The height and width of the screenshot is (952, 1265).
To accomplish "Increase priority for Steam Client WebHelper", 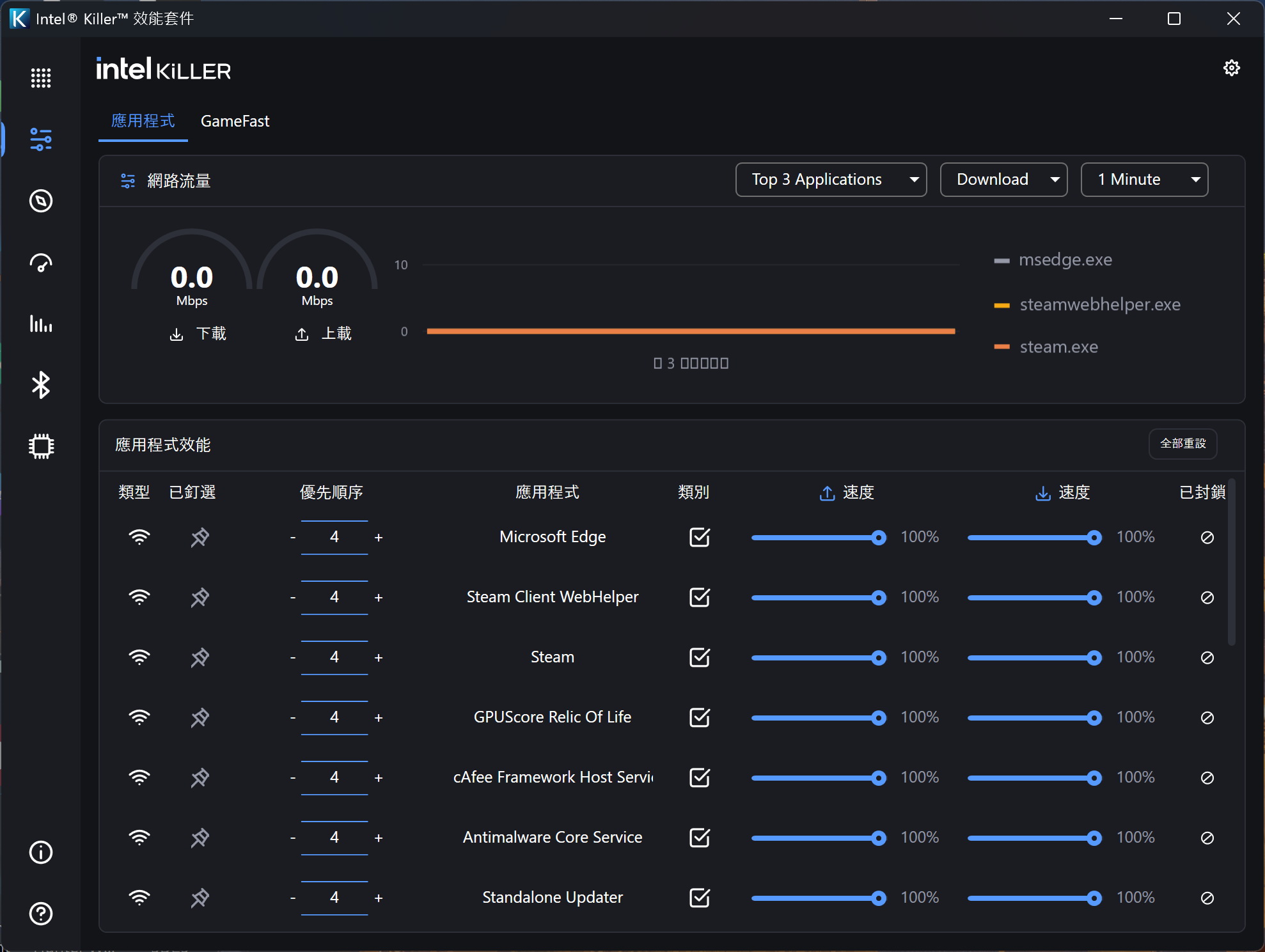I will (x=379, y=598).
